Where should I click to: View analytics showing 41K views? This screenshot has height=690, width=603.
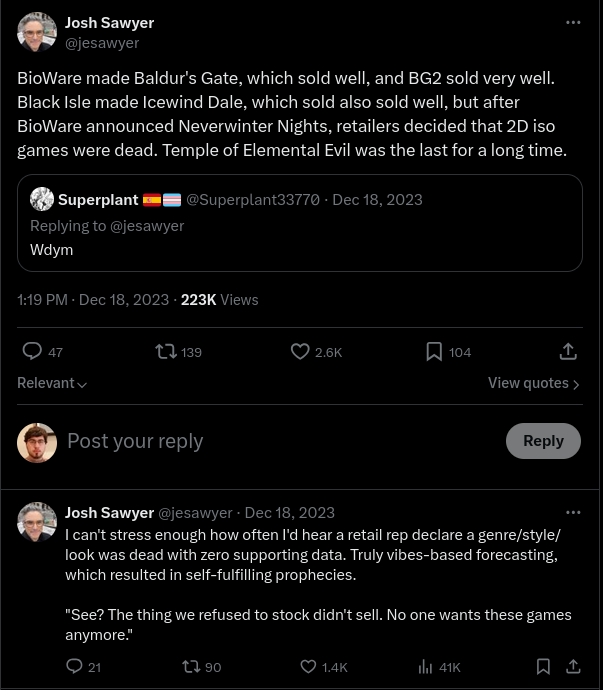tap(425, 666)
